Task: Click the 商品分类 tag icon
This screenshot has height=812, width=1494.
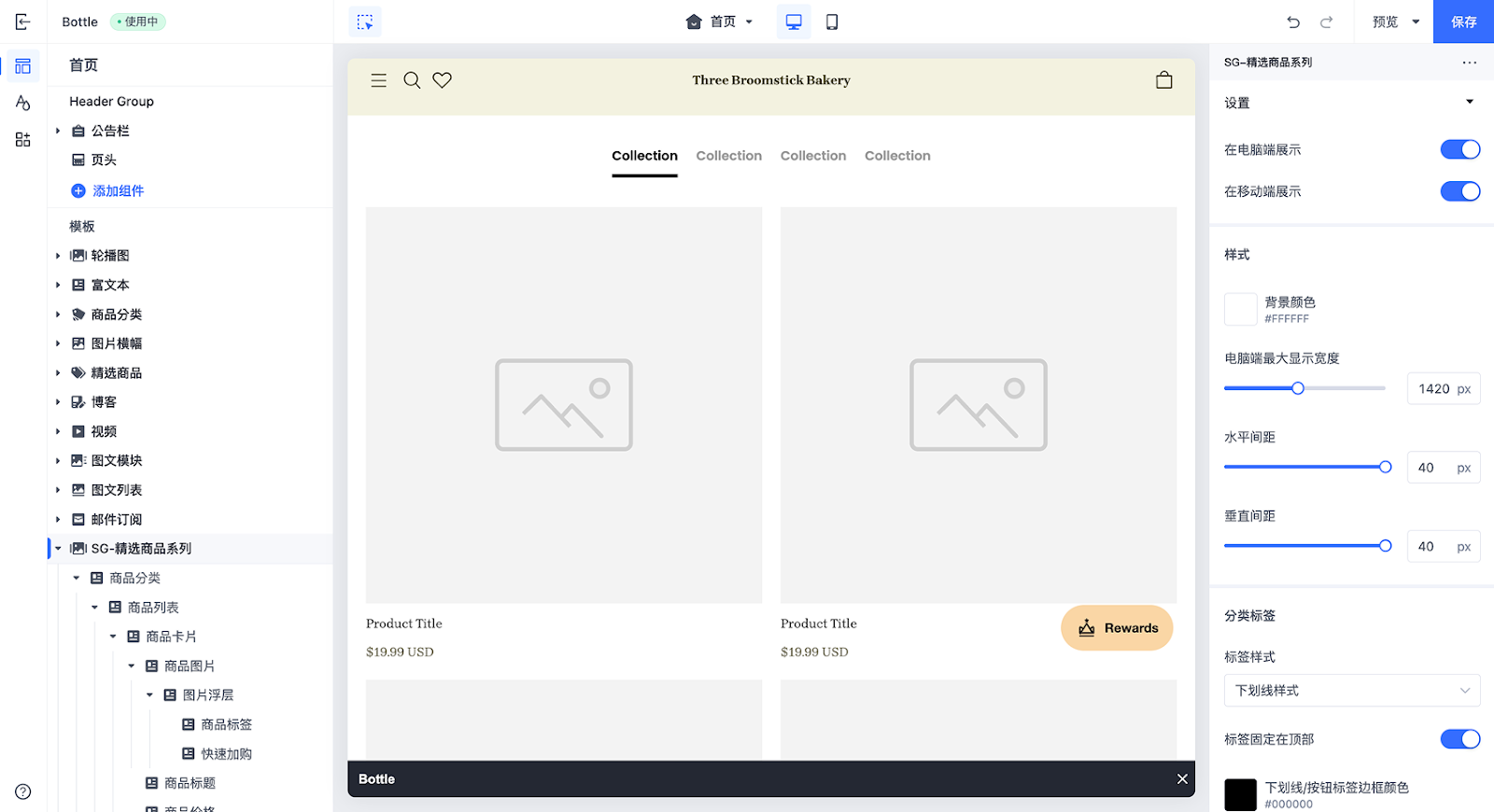Action: 78,315
